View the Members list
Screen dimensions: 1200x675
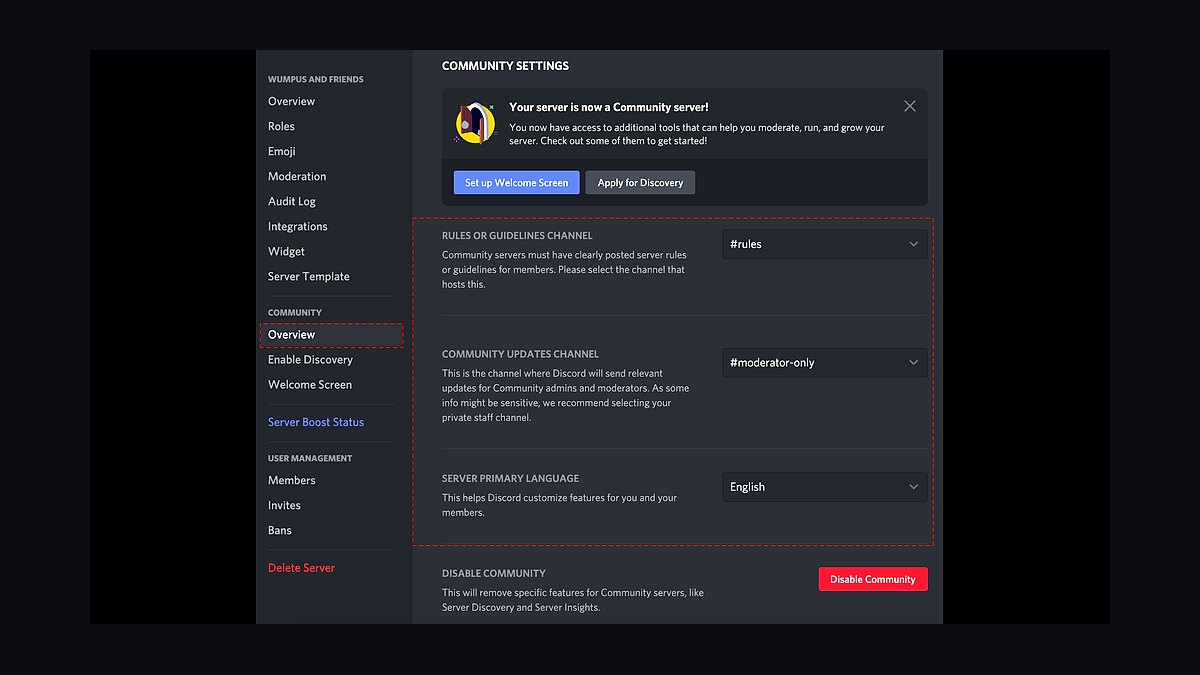pyautogui.click(x=292, y=480)
